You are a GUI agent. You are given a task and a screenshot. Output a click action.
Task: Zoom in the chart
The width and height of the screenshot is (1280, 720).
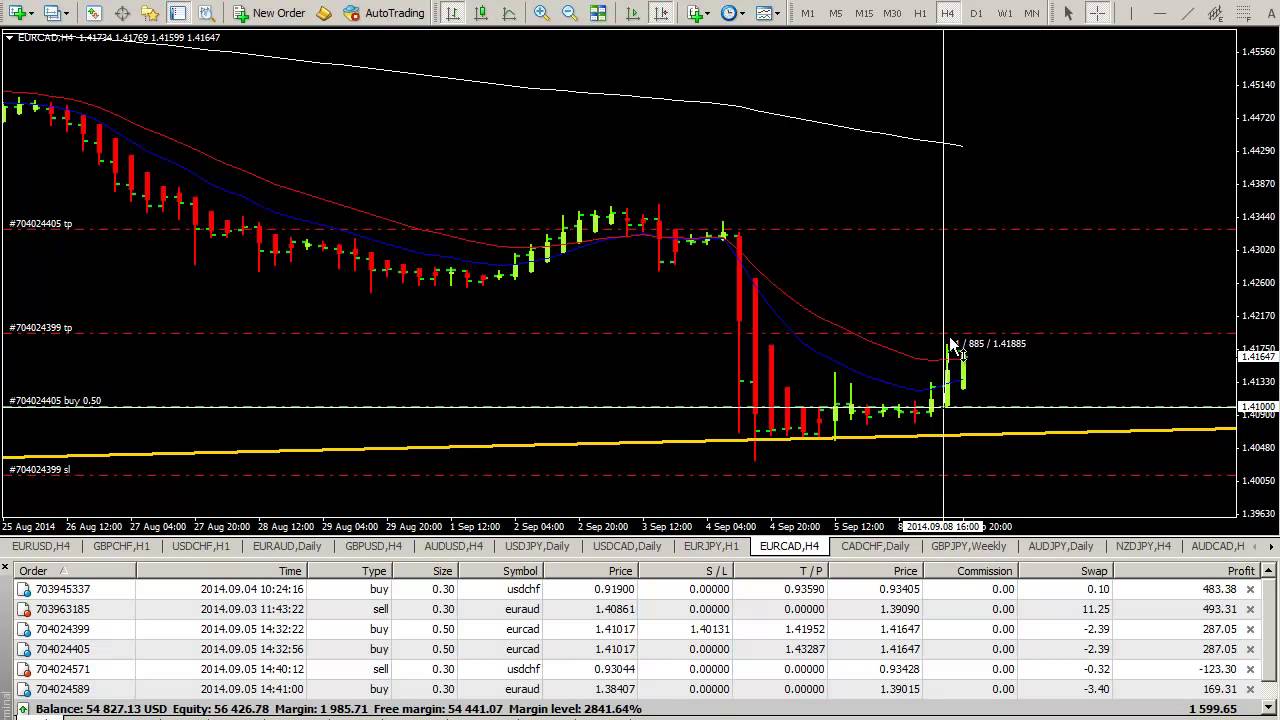(x=541, y=13)
